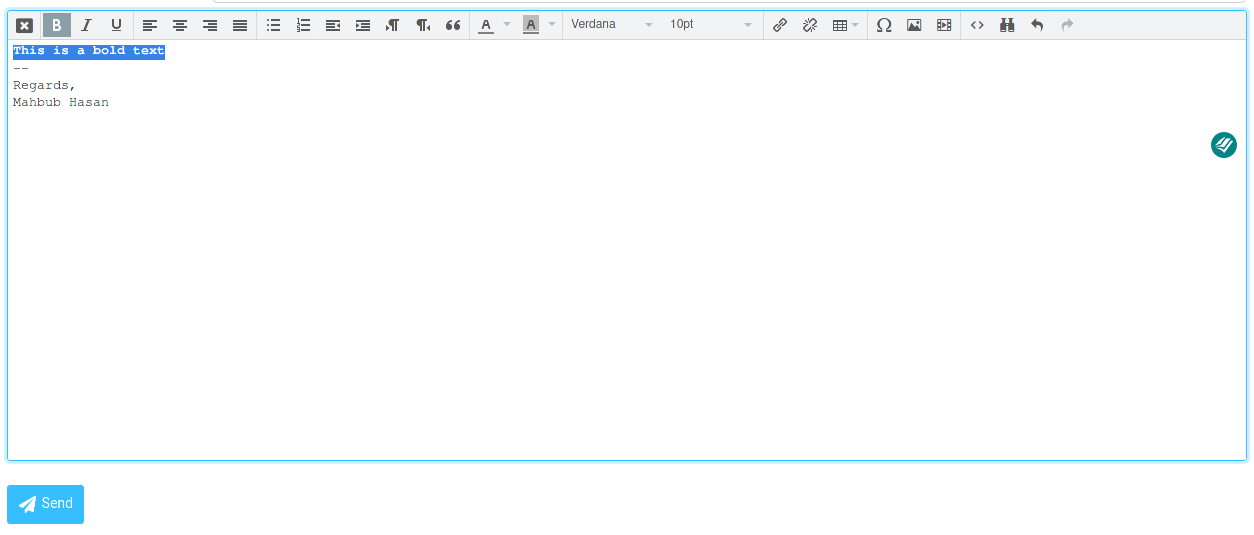Remove link icon

tap(810, 25)
